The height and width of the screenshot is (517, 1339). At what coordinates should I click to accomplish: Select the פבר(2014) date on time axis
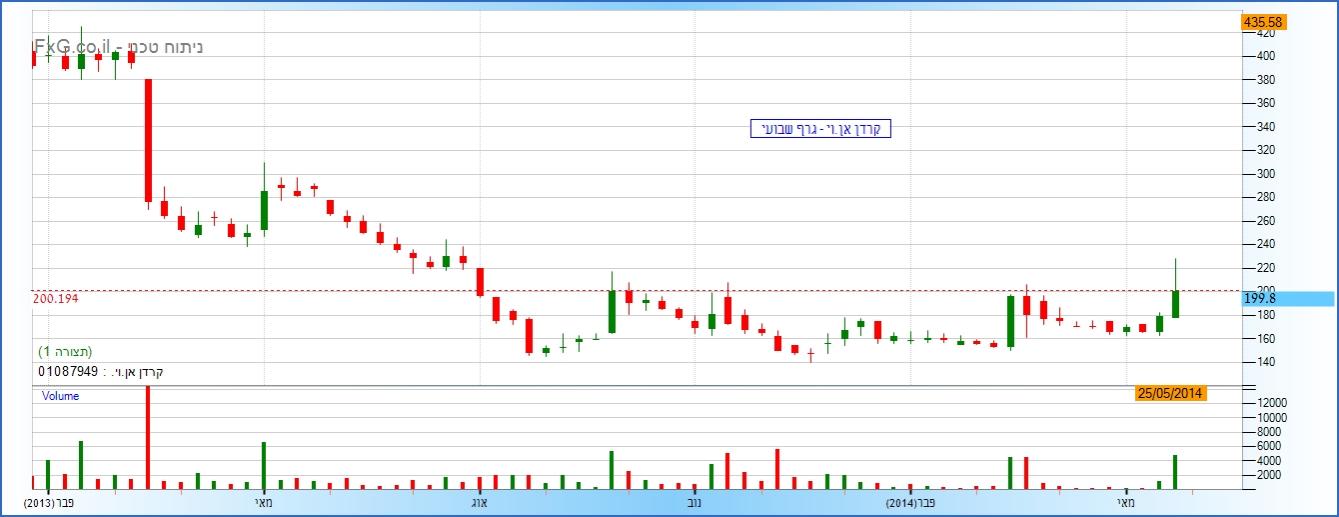tap(910, 502)
